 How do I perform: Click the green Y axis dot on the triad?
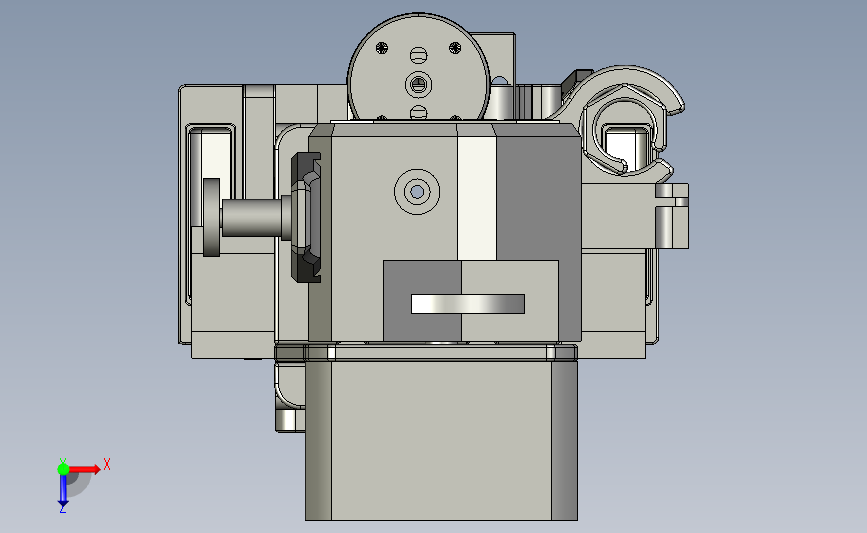click(x=63, y=469)
